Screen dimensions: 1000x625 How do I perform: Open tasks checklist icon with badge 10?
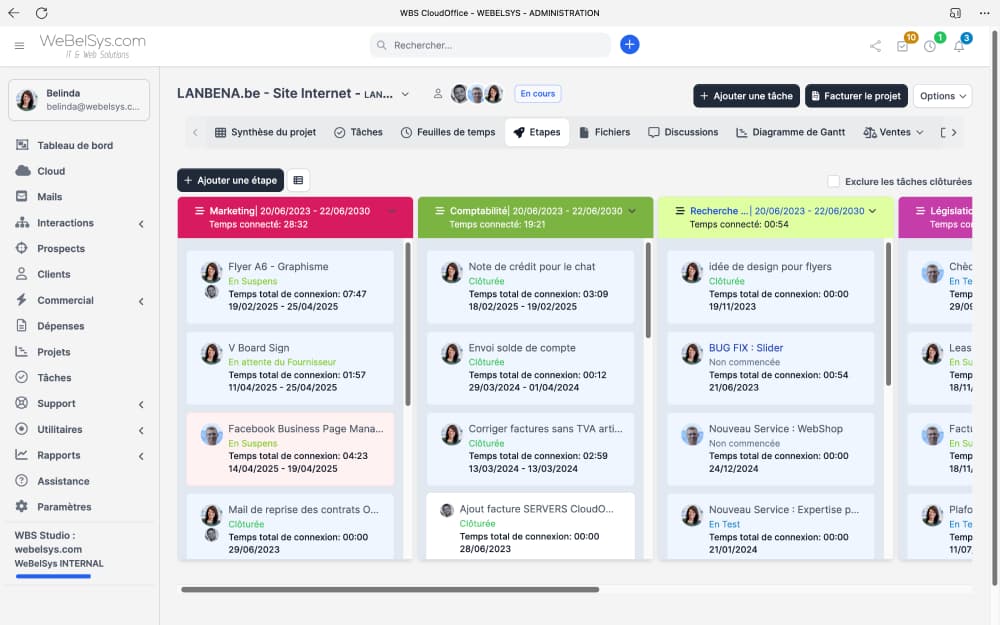click(x=903, y=46)
